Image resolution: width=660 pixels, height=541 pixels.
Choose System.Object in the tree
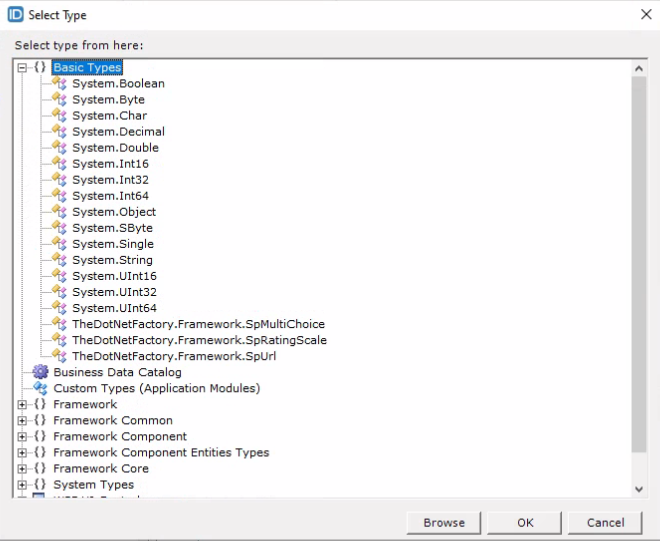click(114, 212)
